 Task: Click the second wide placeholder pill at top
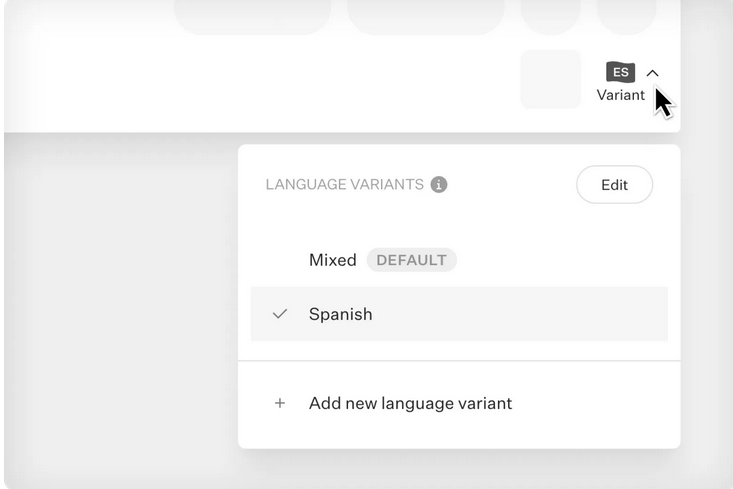[425, 15]
